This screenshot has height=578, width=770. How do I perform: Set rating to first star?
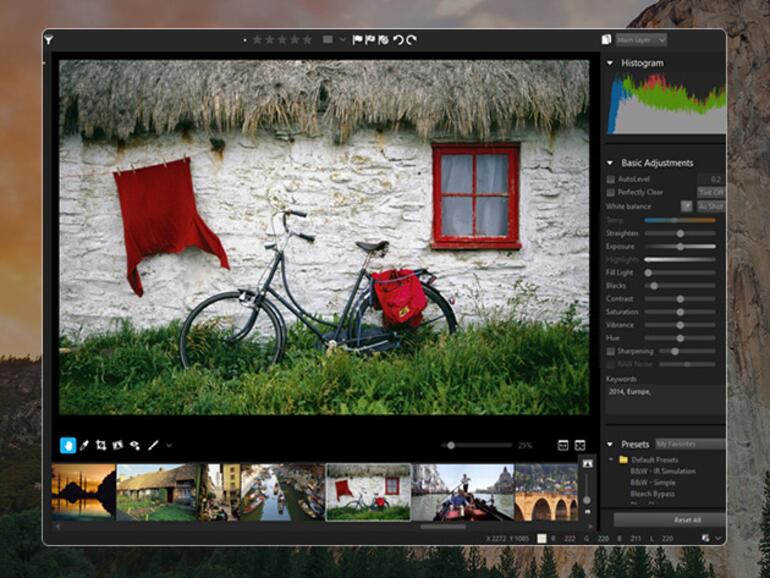coord(257,40)
